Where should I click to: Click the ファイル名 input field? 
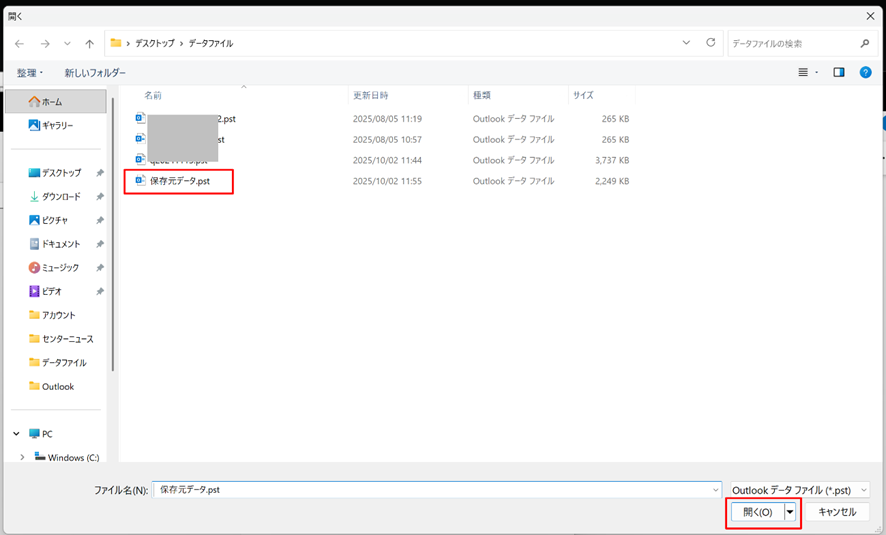click(435, 490)
